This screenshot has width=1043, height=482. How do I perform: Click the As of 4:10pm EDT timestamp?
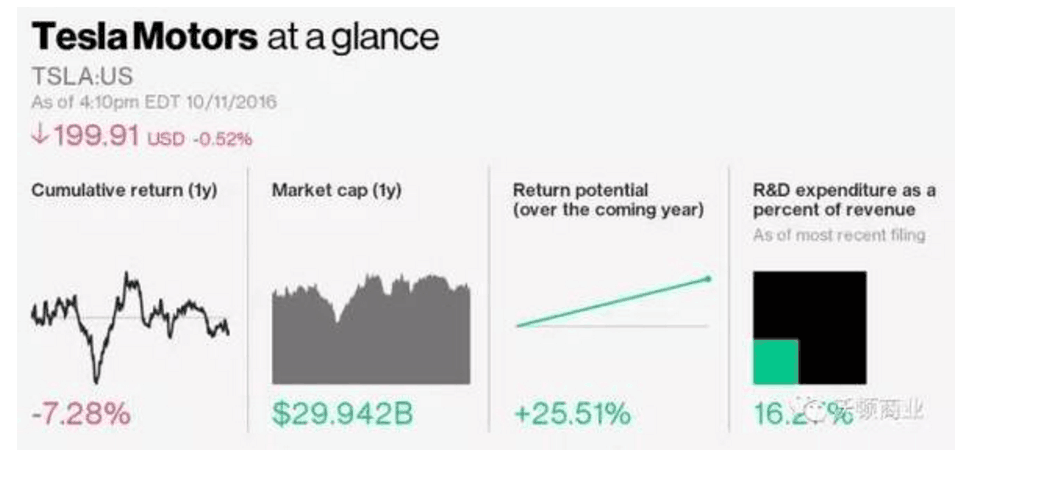pyautogui.click(x=154, y=103)
